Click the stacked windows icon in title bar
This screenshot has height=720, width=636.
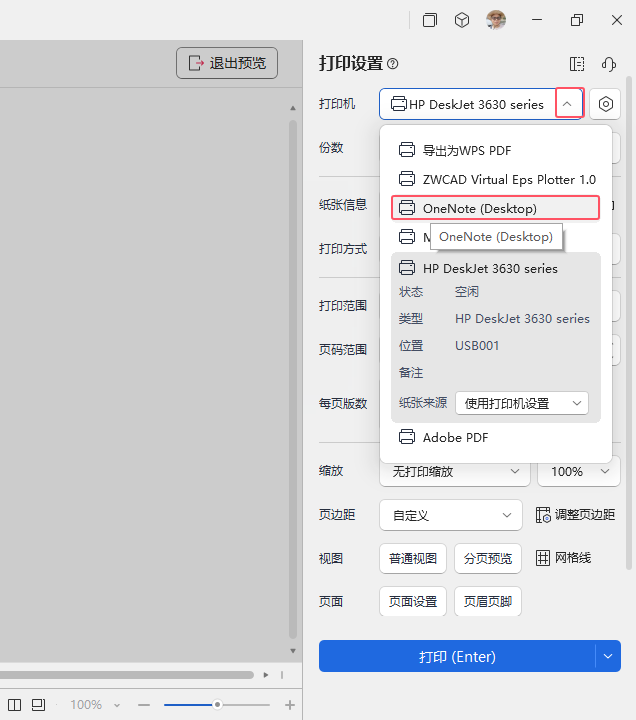[430, 20]
